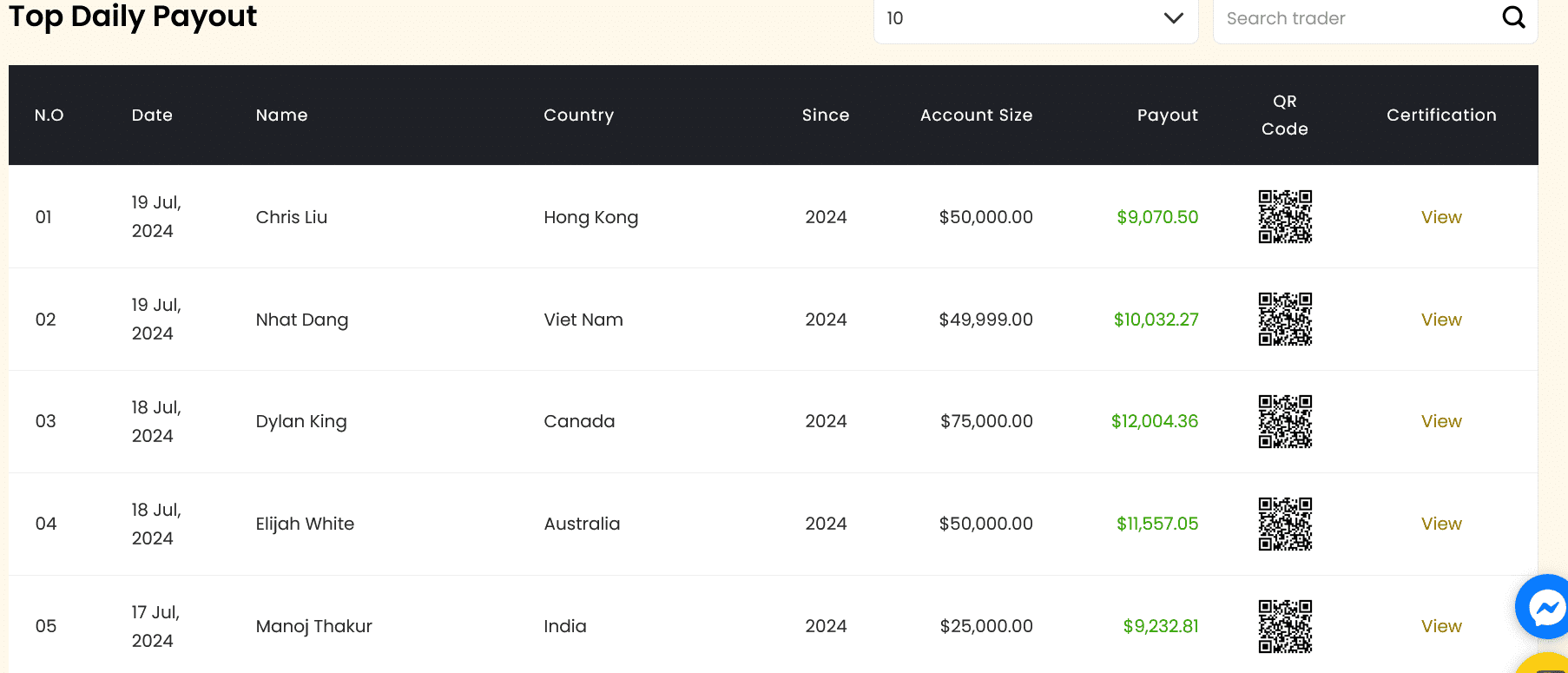
Task: Select the name Manoj Thakur
Action: tap(314, 626)
